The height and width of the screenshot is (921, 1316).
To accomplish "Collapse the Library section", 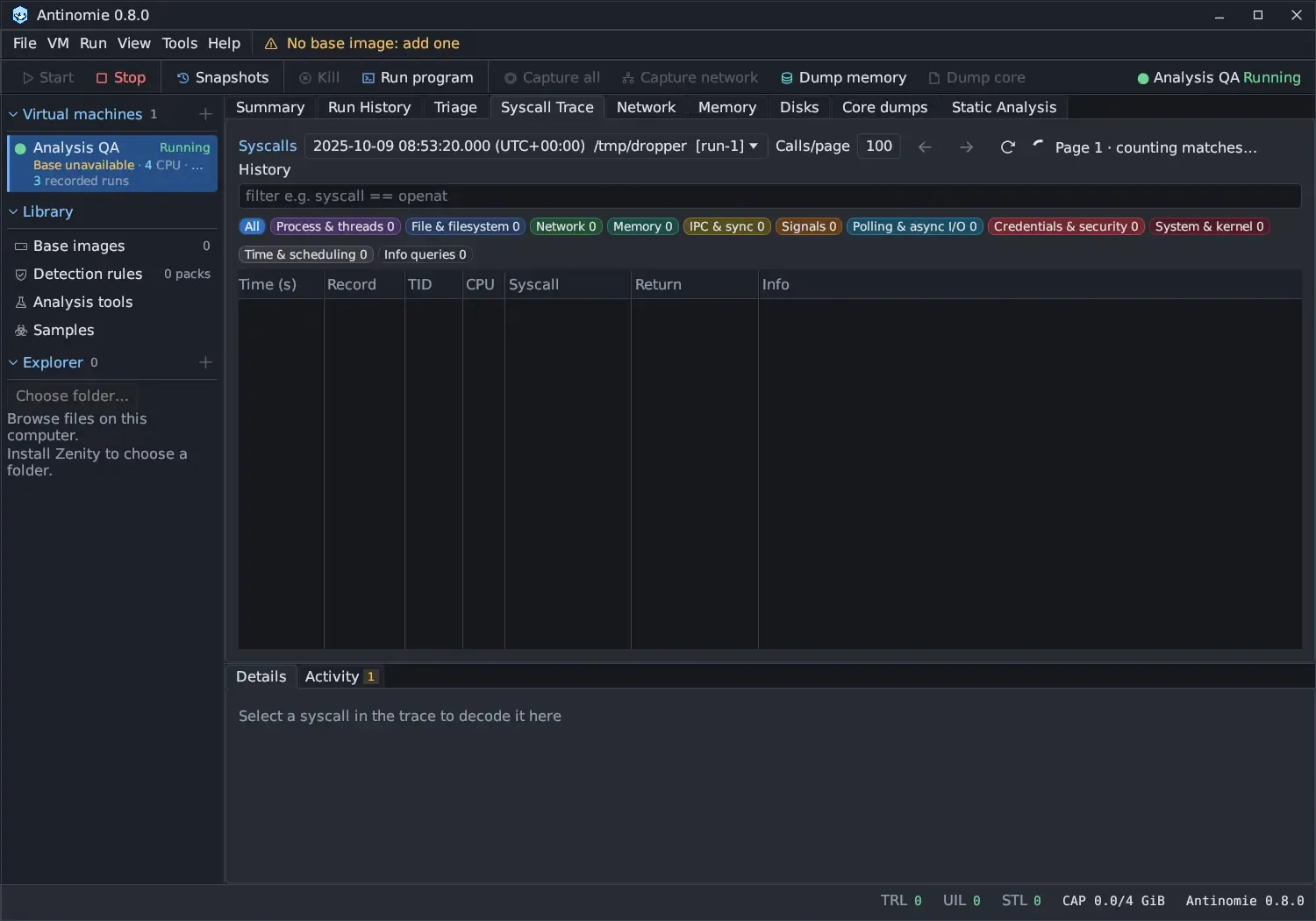I will (x=13, y=211).
